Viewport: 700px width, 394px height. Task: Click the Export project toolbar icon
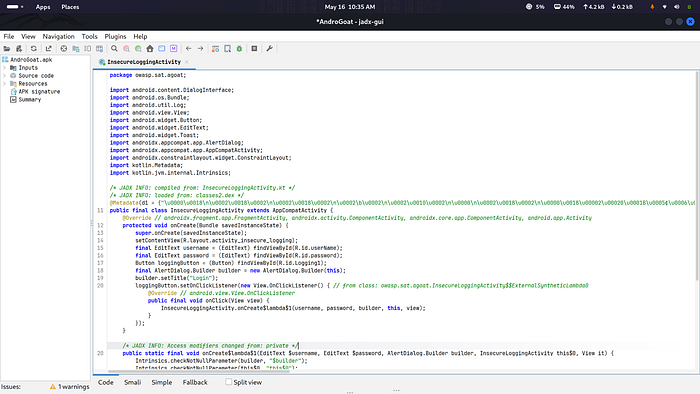coord(48,49)
